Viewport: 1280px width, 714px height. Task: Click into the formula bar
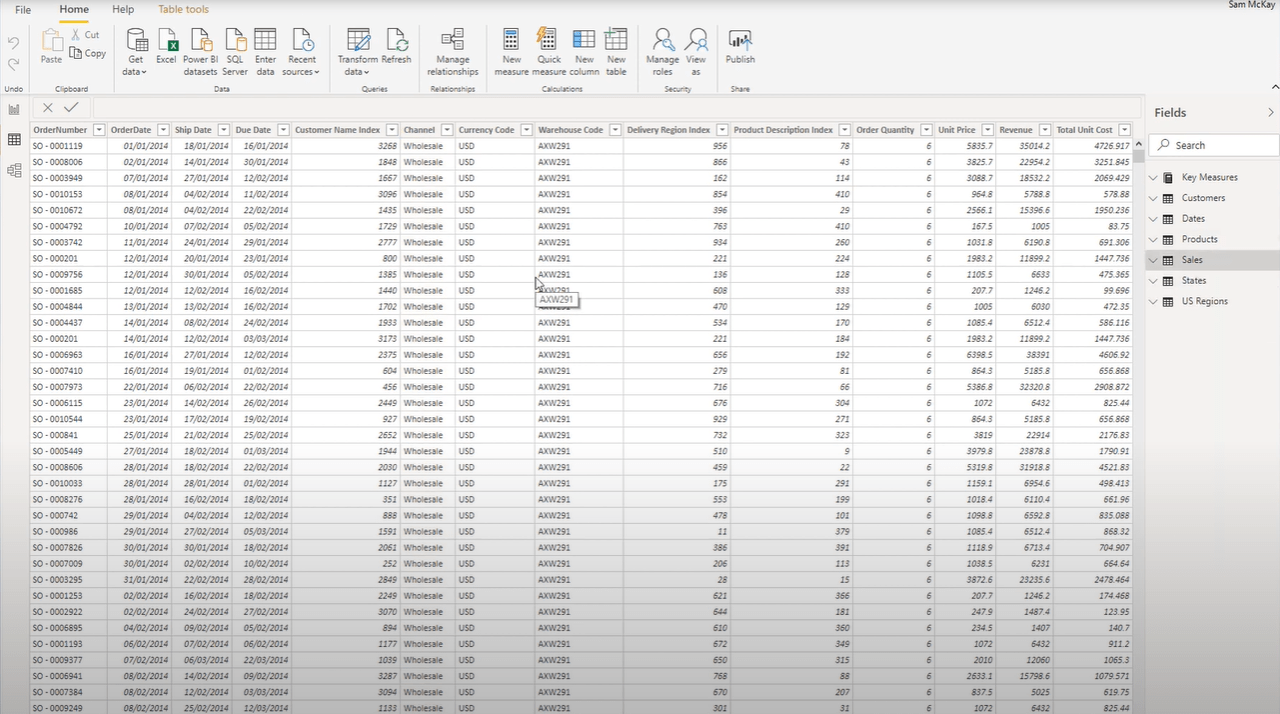coord(615,108)
